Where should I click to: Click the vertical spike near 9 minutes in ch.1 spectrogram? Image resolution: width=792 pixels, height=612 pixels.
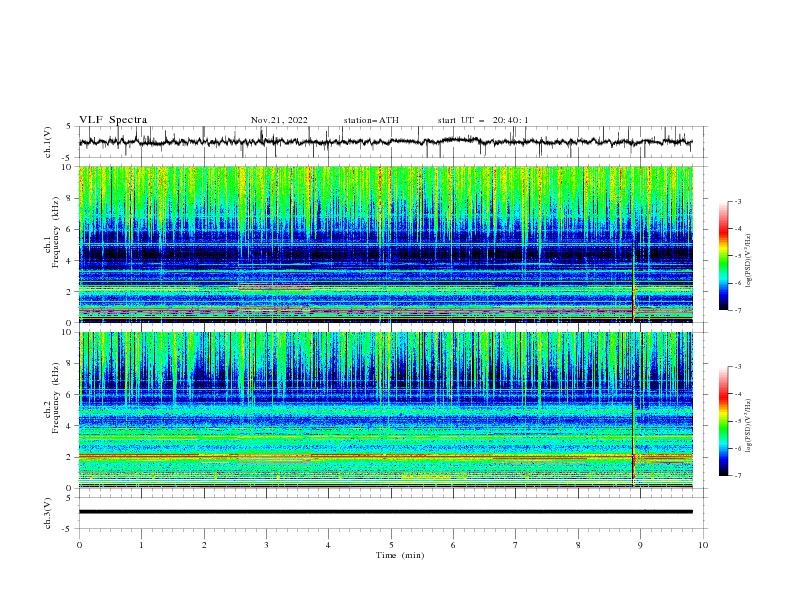pyautogui.click(x=633, y=283)
